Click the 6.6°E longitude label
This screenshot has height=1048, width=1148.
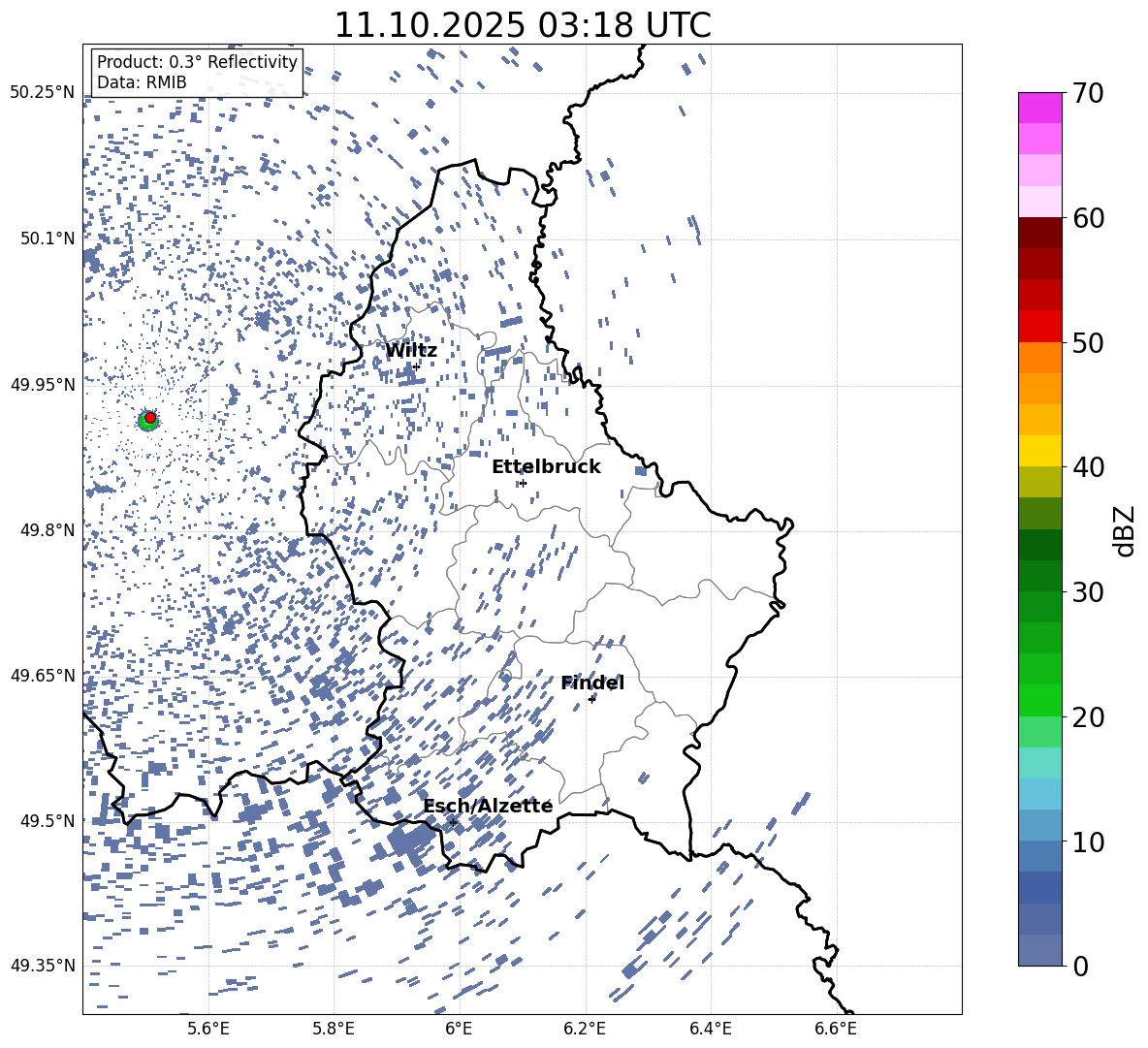coord(836,1029)
